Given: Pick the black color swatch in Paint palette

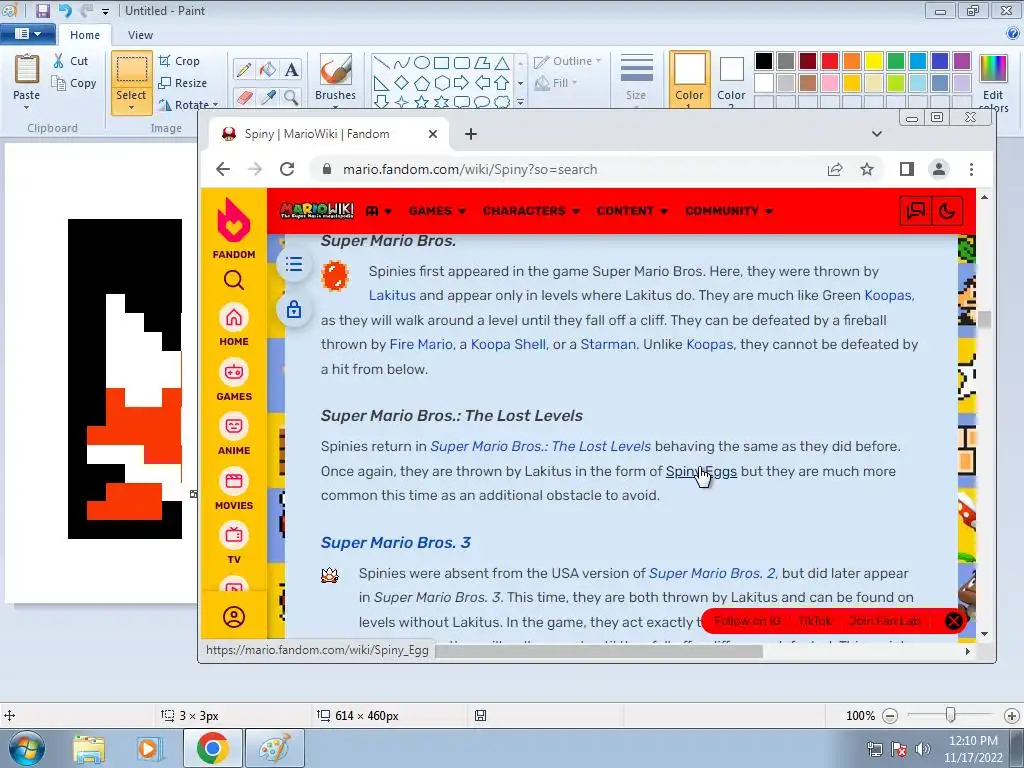Looking at the screenshot, I should pos(763,61).
